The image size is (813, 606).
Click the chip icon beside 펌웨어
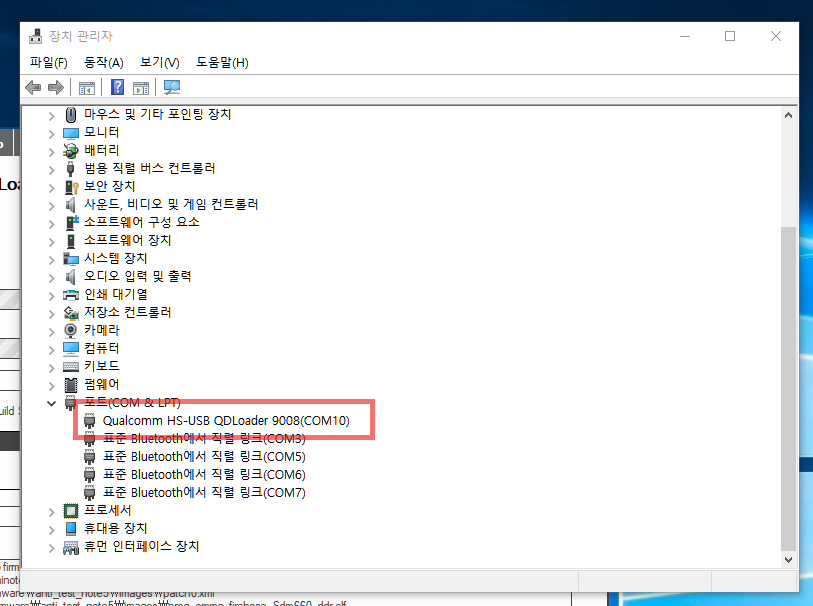coord(71,385)
